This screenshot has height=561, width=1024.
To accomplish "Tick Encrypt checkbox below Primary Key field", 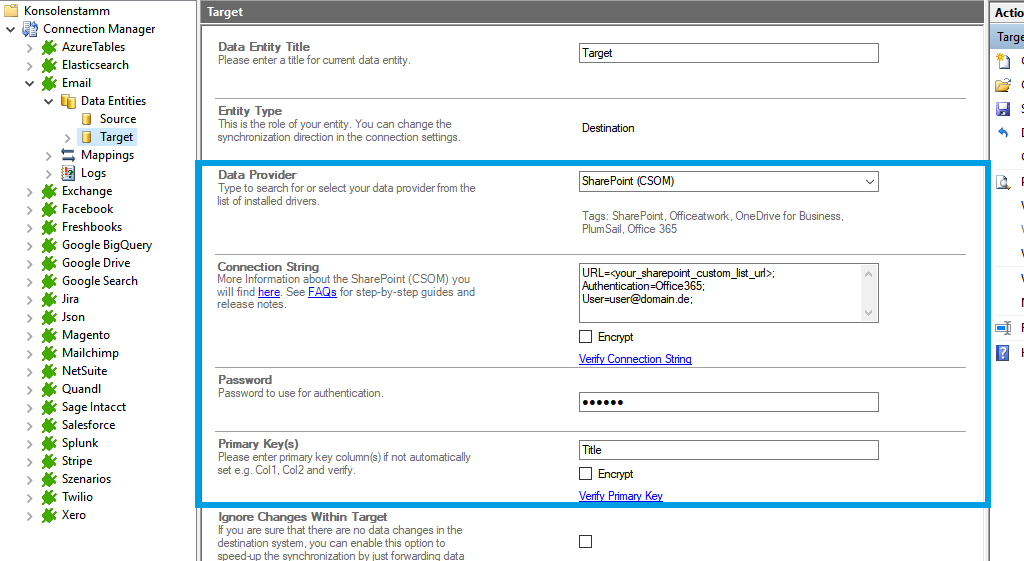I will (x=586, y=474).
